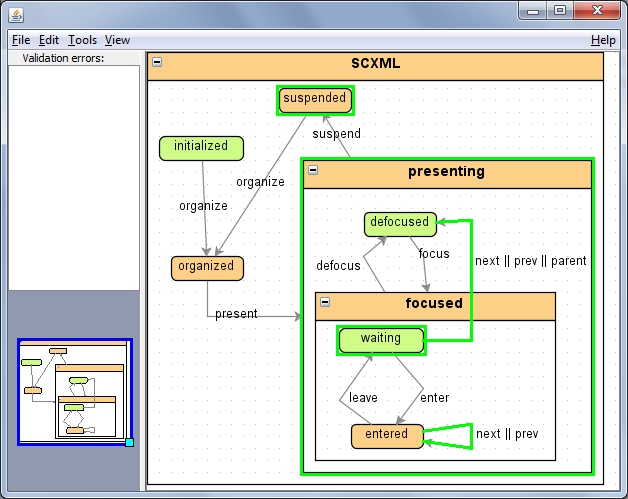The width and height of the screenshot is (628, 499).
Task: Open the Help menu
Action: (x=603, y=40)
